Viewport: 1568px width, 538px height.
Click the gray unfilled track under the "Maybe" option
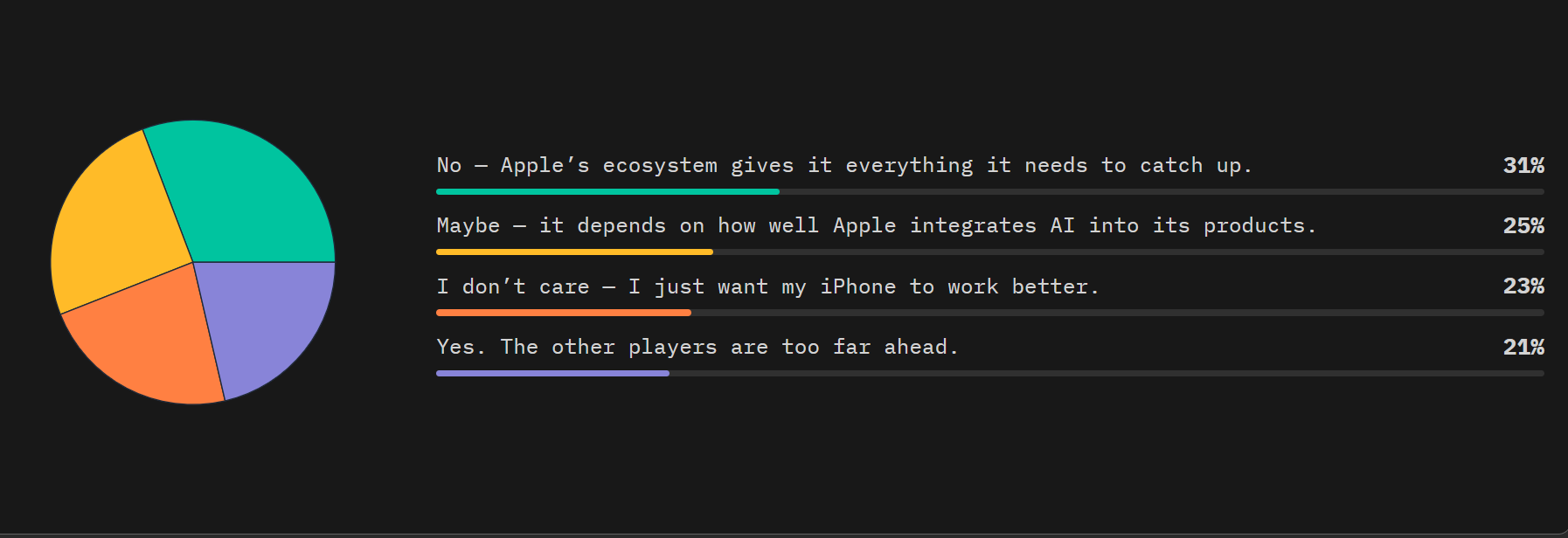point(1127,252)
